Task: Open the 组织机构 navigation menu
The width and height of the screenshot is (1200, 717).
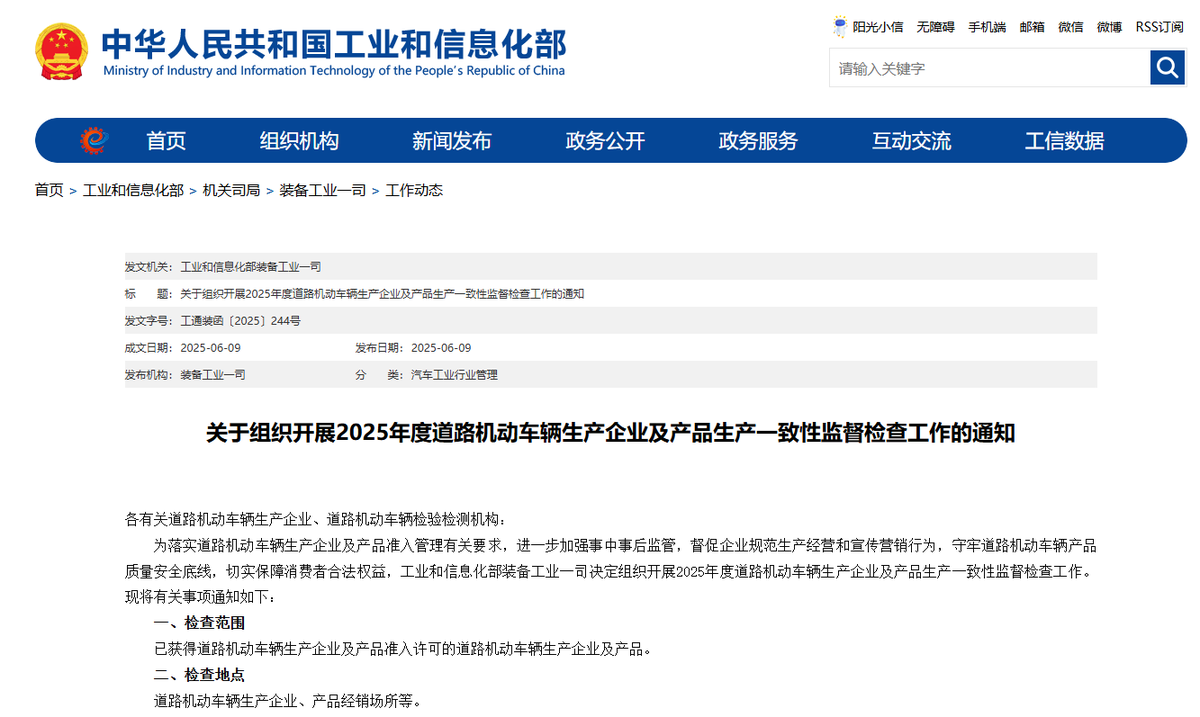Action: point(299,141)
